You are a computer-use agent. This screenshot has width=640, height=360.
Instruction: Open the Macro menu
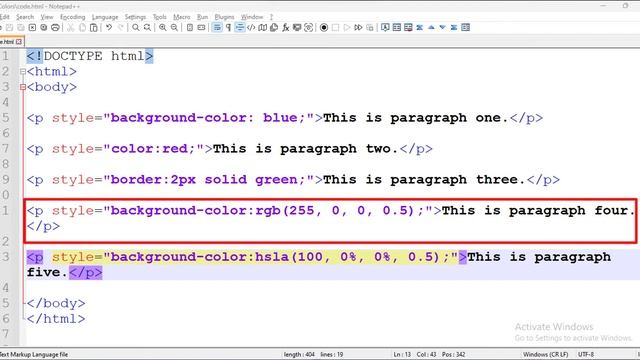point(182,17)
